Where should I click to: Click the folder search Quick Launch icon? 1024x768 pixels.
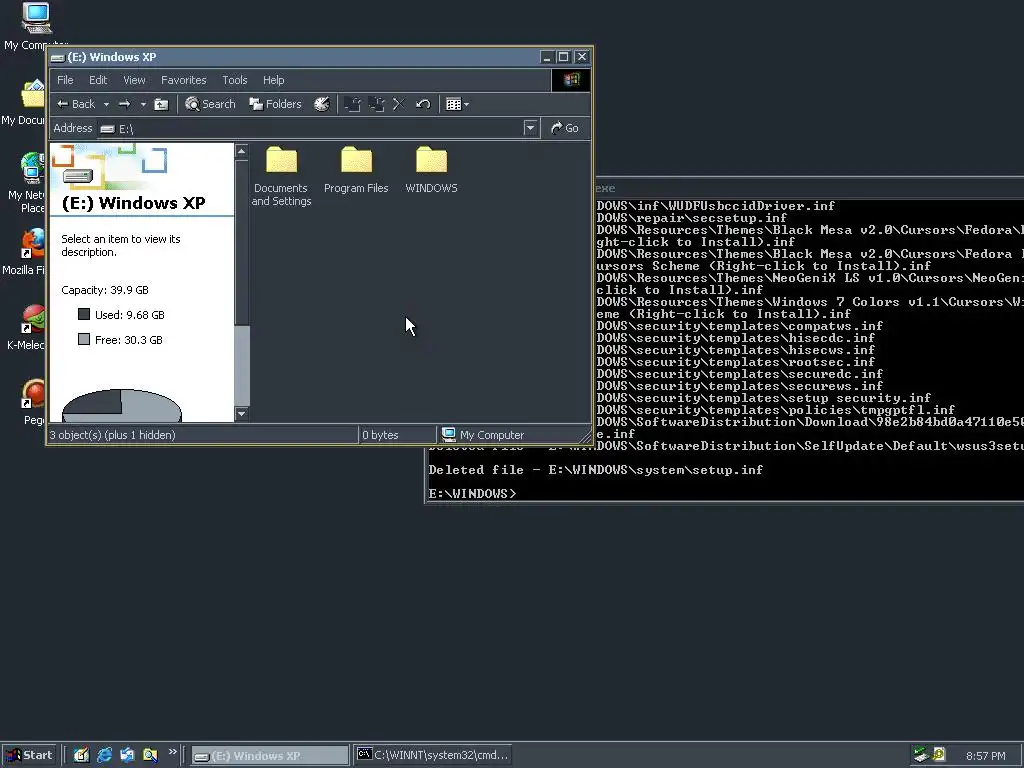click(x=150, y=756)
